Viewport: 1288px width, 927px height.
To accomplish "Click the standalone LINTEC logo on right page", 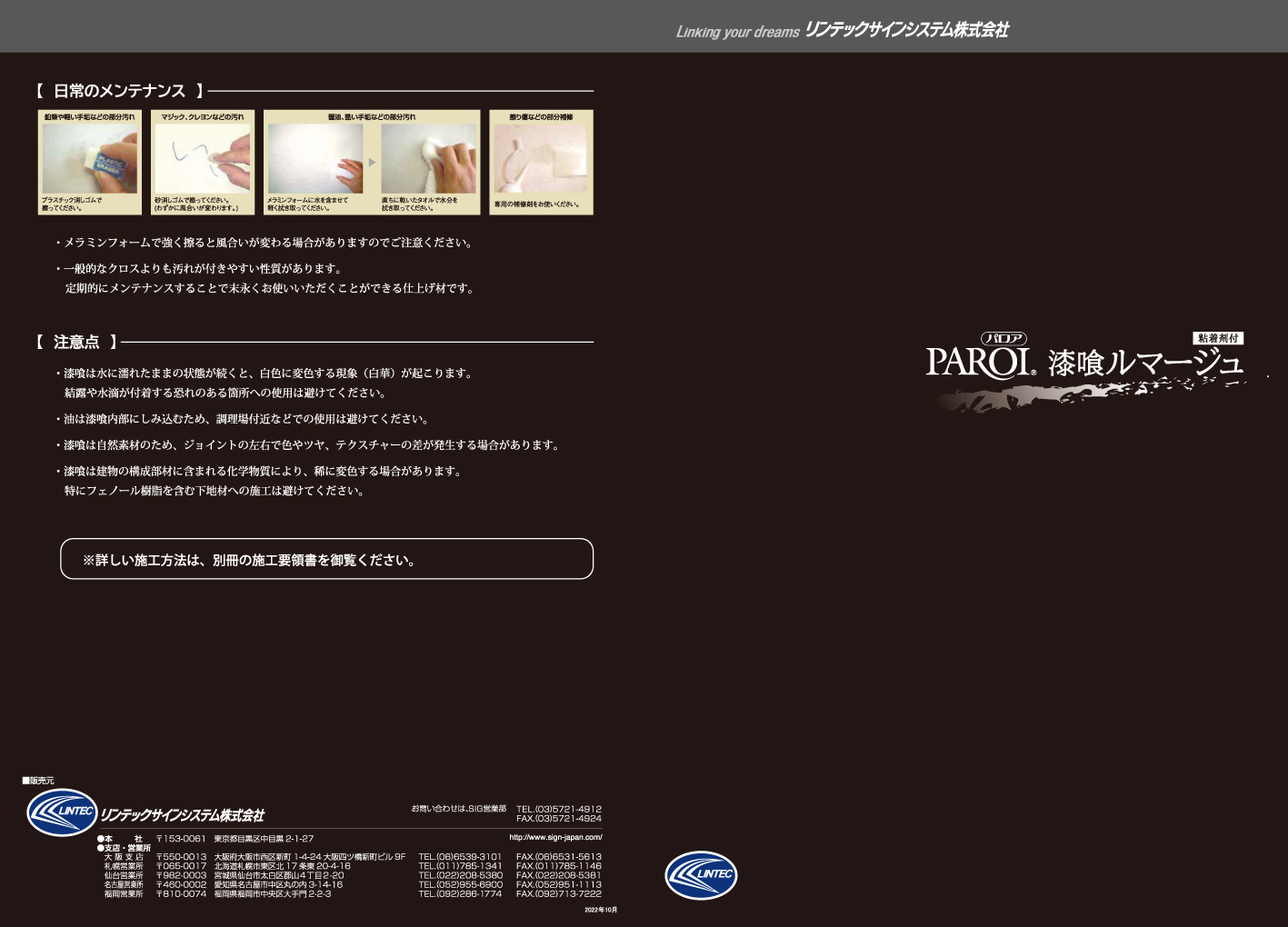I will pos(701,875).
